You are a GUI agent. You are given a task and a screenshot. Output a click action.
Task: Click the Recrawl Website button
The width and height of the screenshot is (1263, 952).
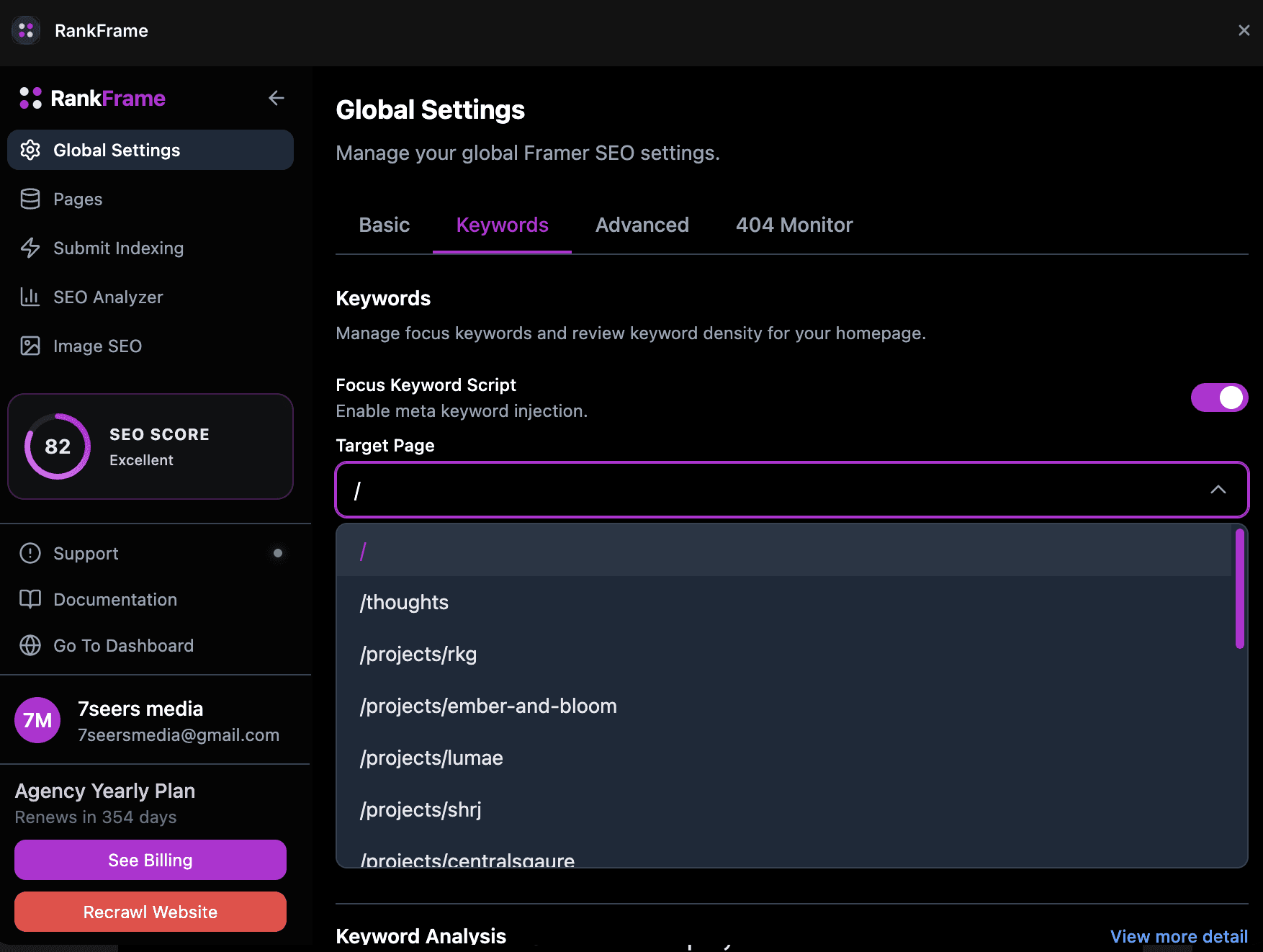coord(150,912)
